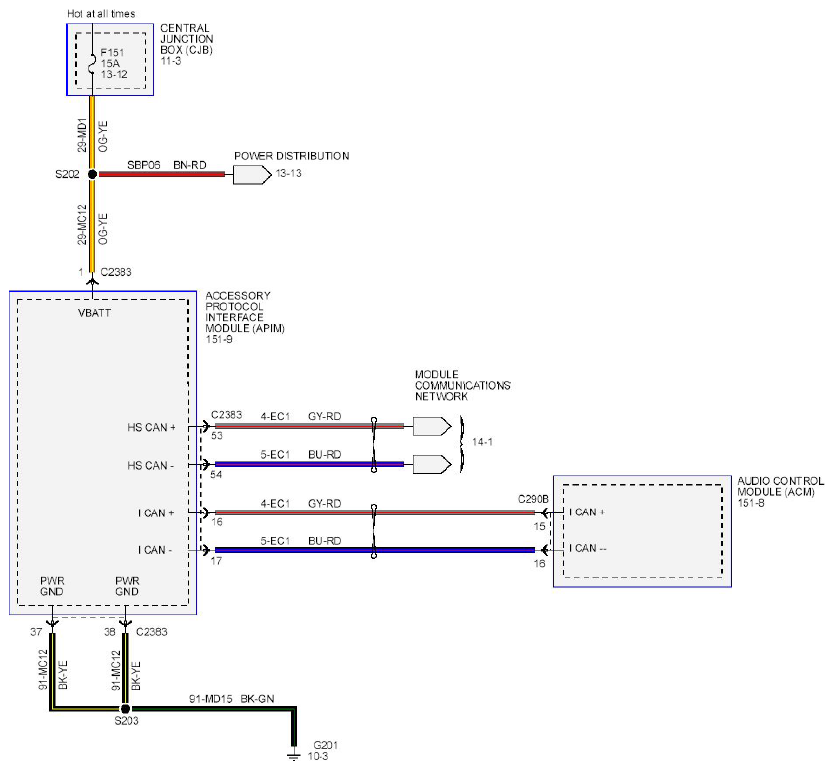Click the "S202" splice label
The height and width of the screenshot is (770, 834).
pos(67,174)
